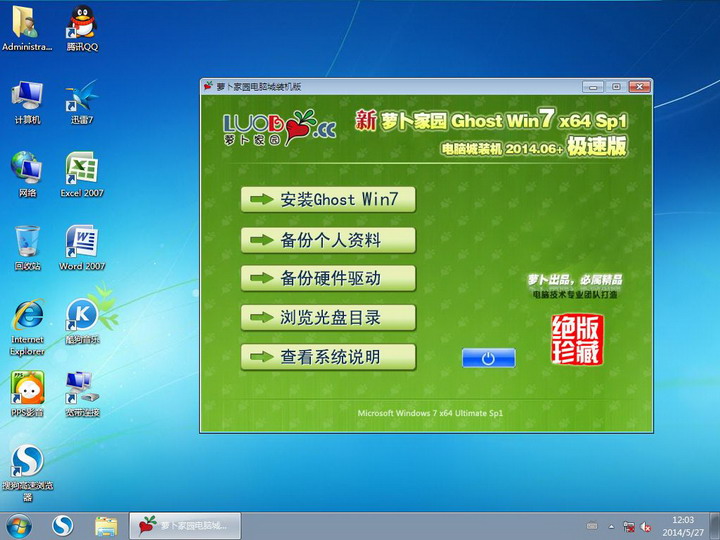
Task: Open the Excel 2007 desktop shortcut
Action: coord(82,170)
